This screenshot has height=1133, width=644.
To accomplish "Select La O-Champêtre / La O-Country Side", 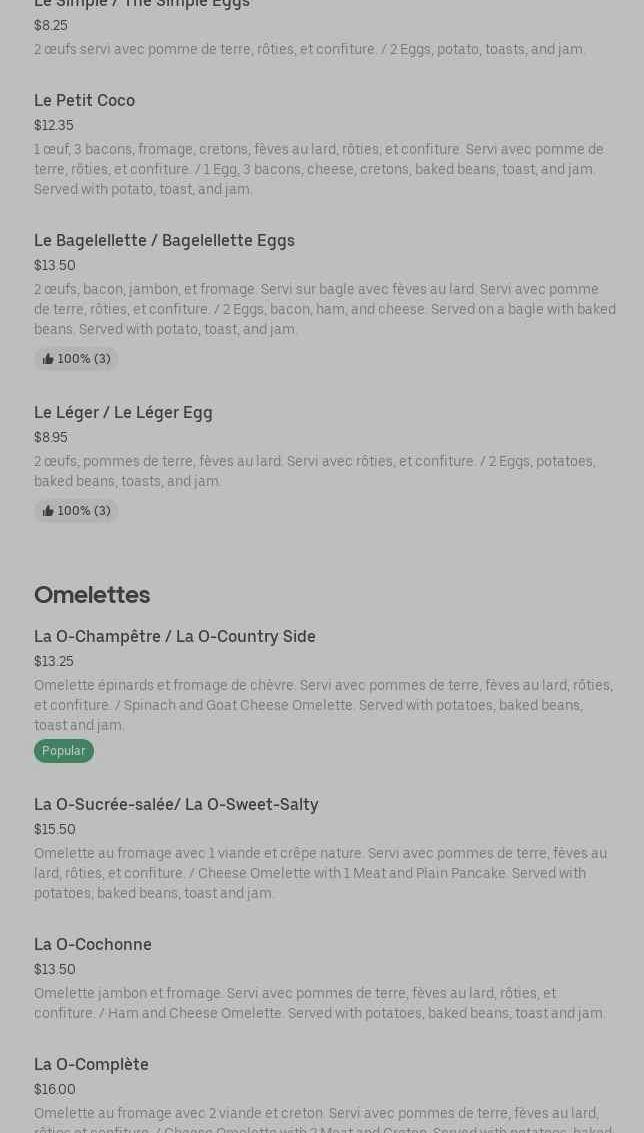I will pyautogui.click(x=174, y=637).
